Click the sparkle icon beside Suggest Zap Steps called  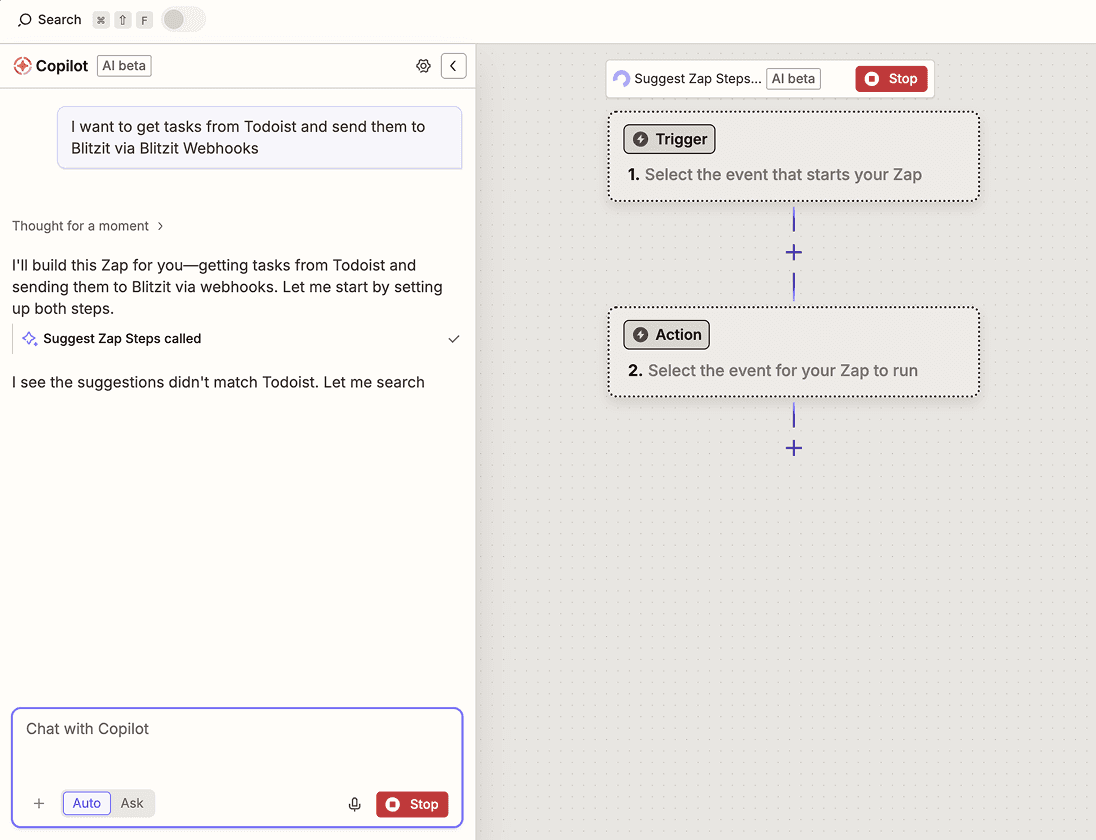[x=29, y=339]
